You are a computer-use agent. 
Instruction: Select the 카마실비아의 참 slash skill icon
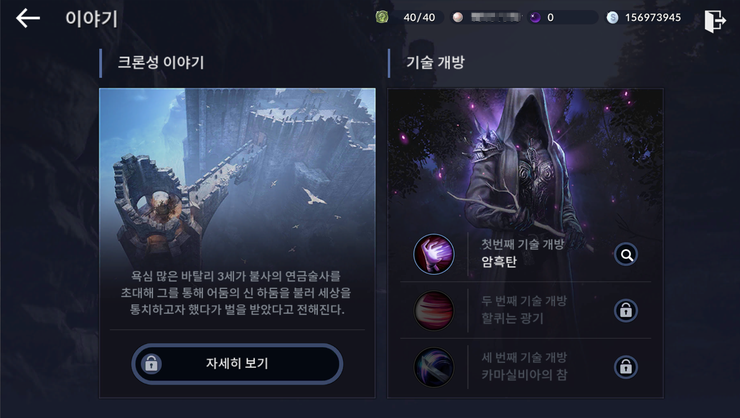point(434,367)
